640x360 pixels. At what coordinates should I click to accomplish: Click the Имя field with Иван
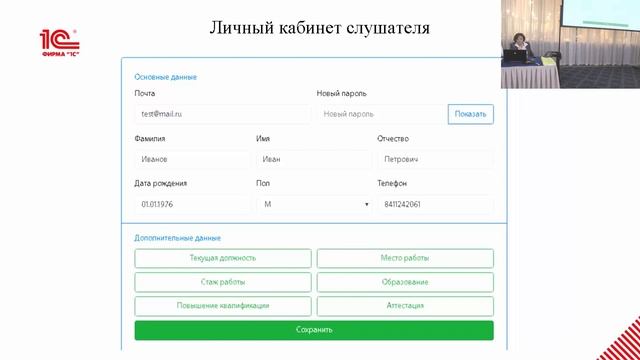(x=314, y=159)
